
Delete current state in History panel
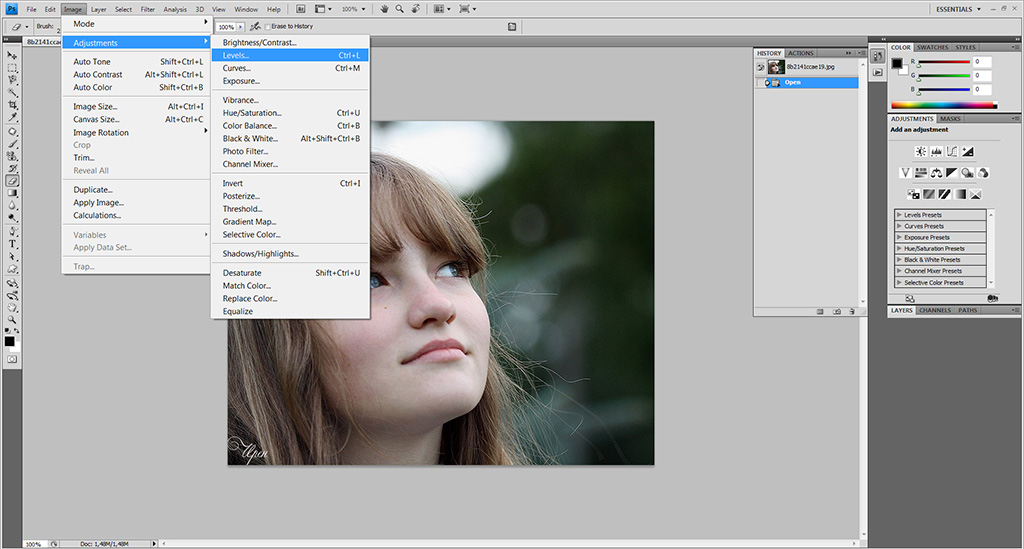pos(852,312)
